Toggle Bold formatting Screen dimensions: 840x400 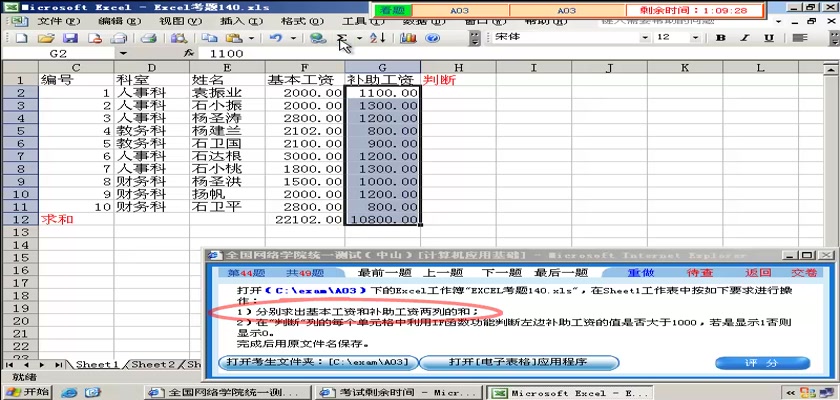click(x=721, y=37)
